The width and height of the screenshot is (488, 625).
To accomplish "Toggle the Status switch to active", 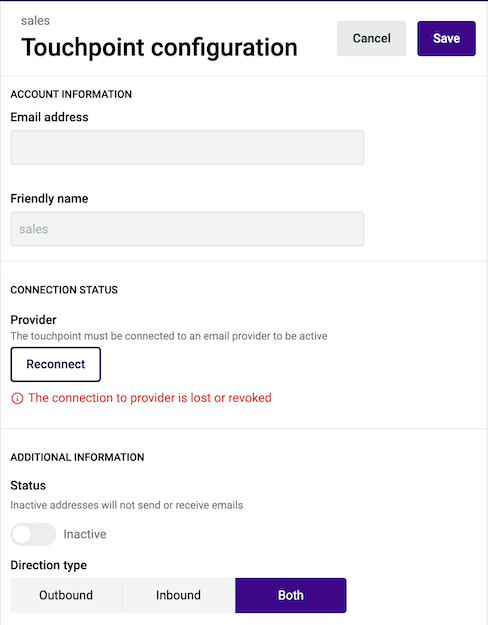I will click(x=33, y=534).
